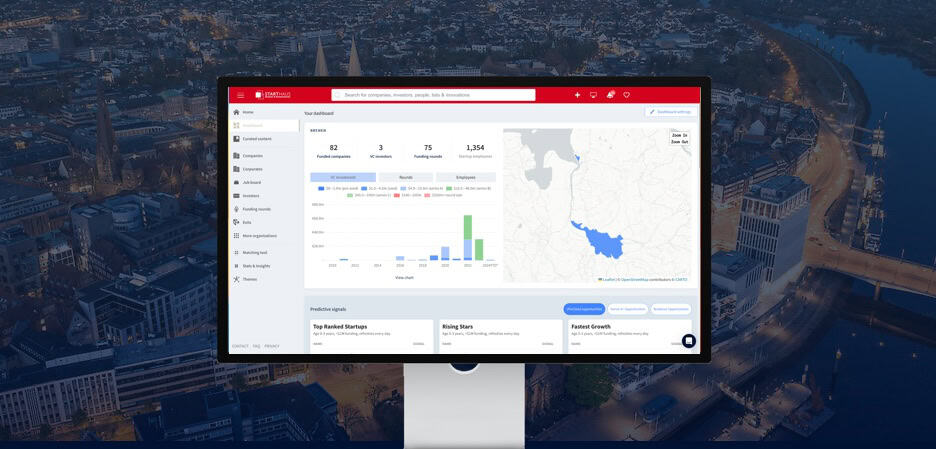Screen dimensions: 936x449
Task: Click the monitor icon in the header
Action: point(593,95)
